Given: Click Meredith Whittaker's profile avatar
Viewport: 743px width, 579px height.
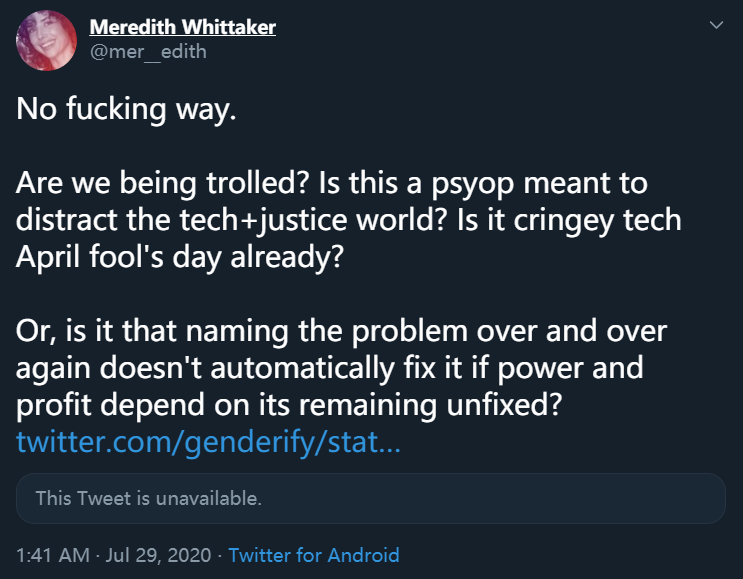Looking at the screenshot, I should coord(47,40).
